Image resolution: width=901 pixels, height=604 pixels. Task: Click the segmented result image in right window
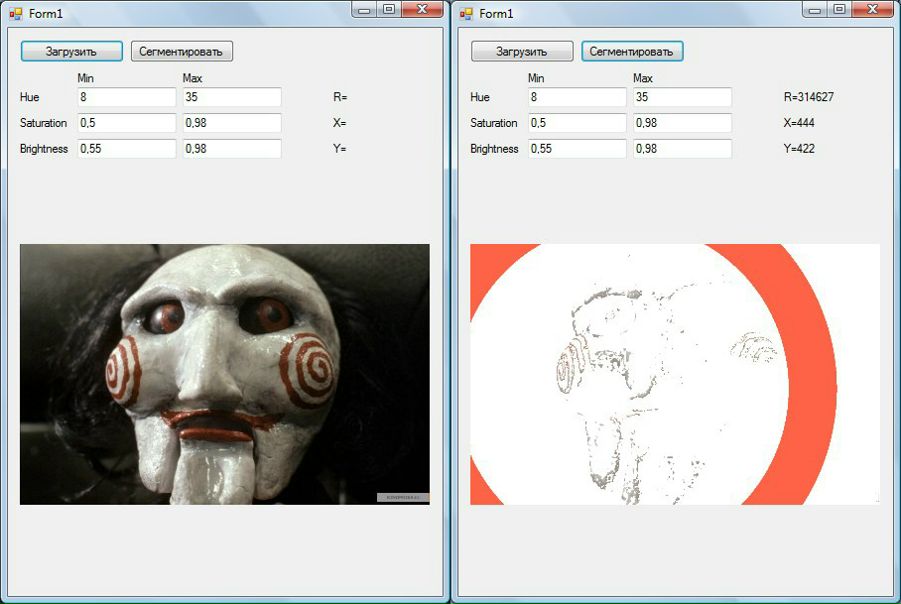click(675, 375)
